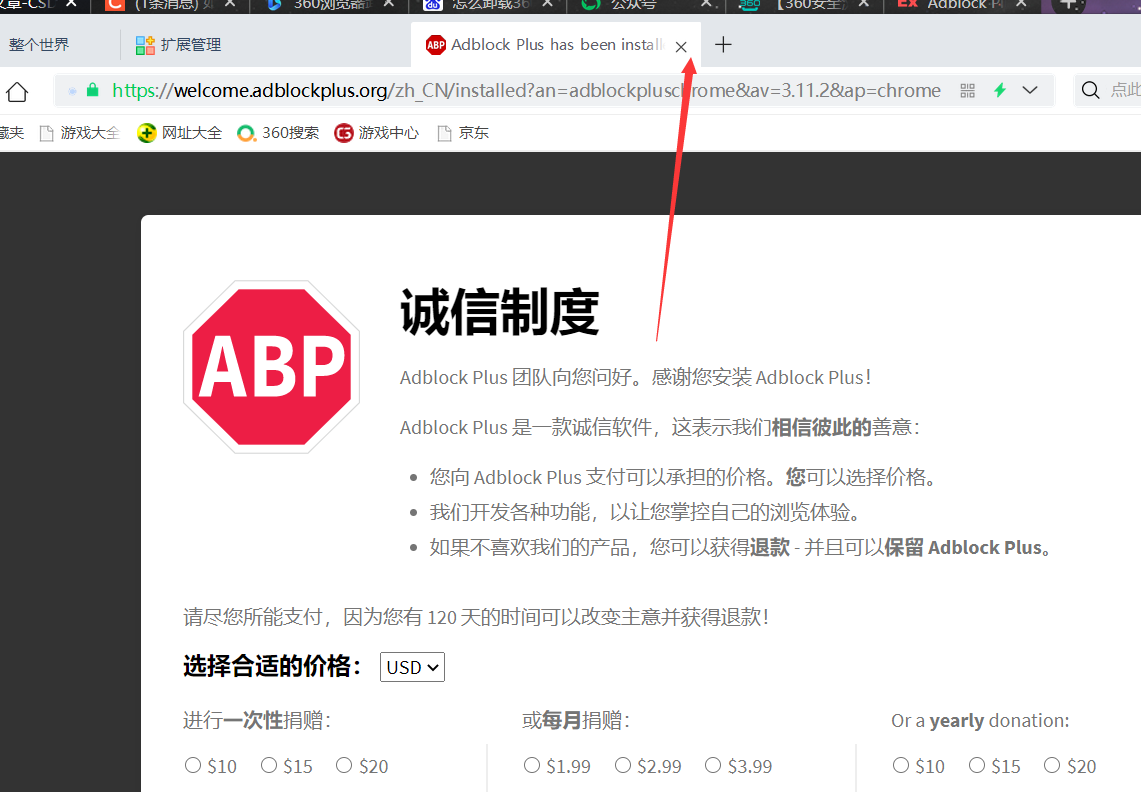Open the 游戏大全 bookmark
The width and height of the screenshot is (1141, 792).
pos(79,132)
